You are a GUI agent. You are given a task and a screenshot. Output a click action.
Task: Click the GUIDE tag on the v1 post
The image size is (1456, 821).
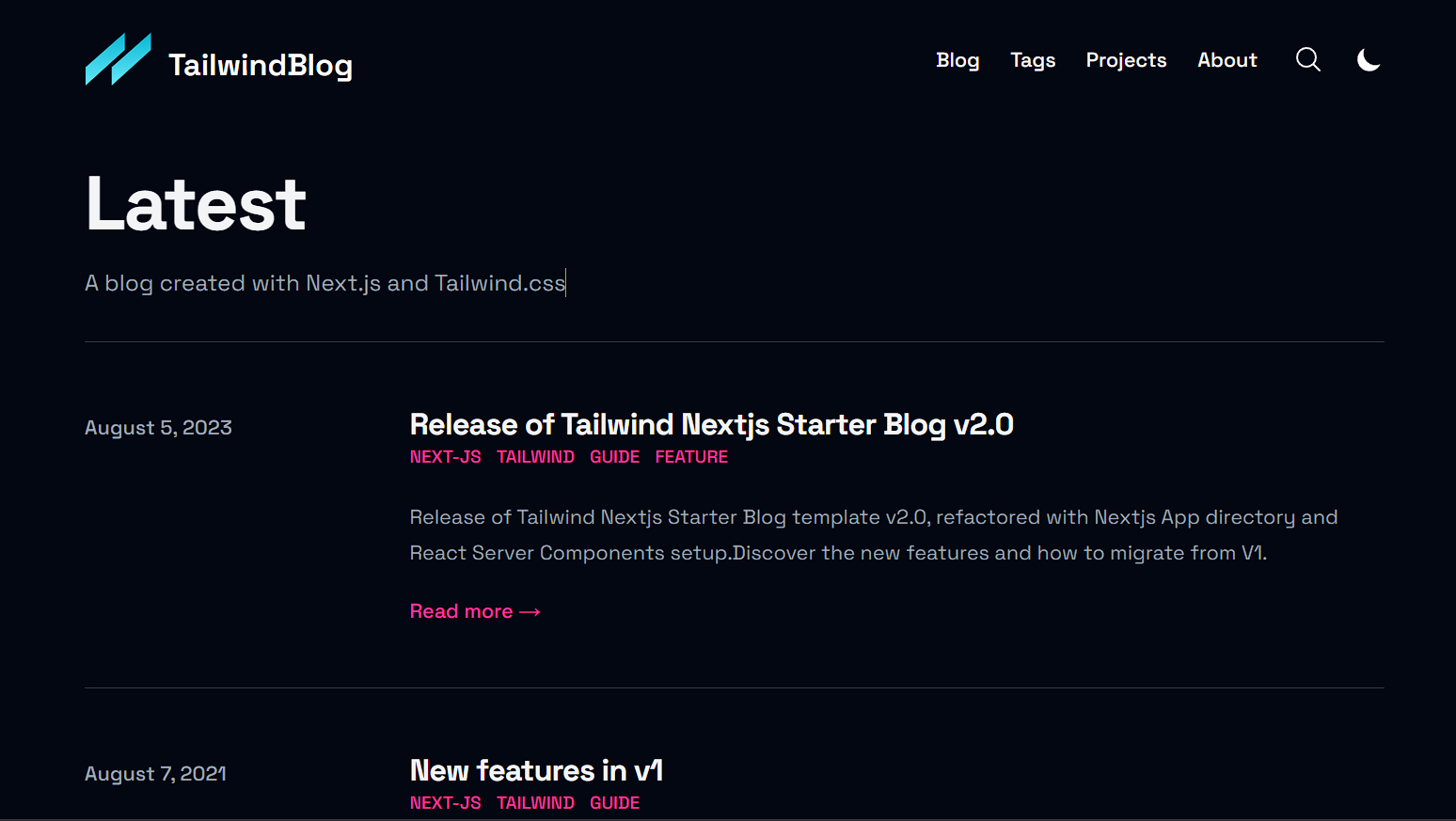click(x=614, y=802)
